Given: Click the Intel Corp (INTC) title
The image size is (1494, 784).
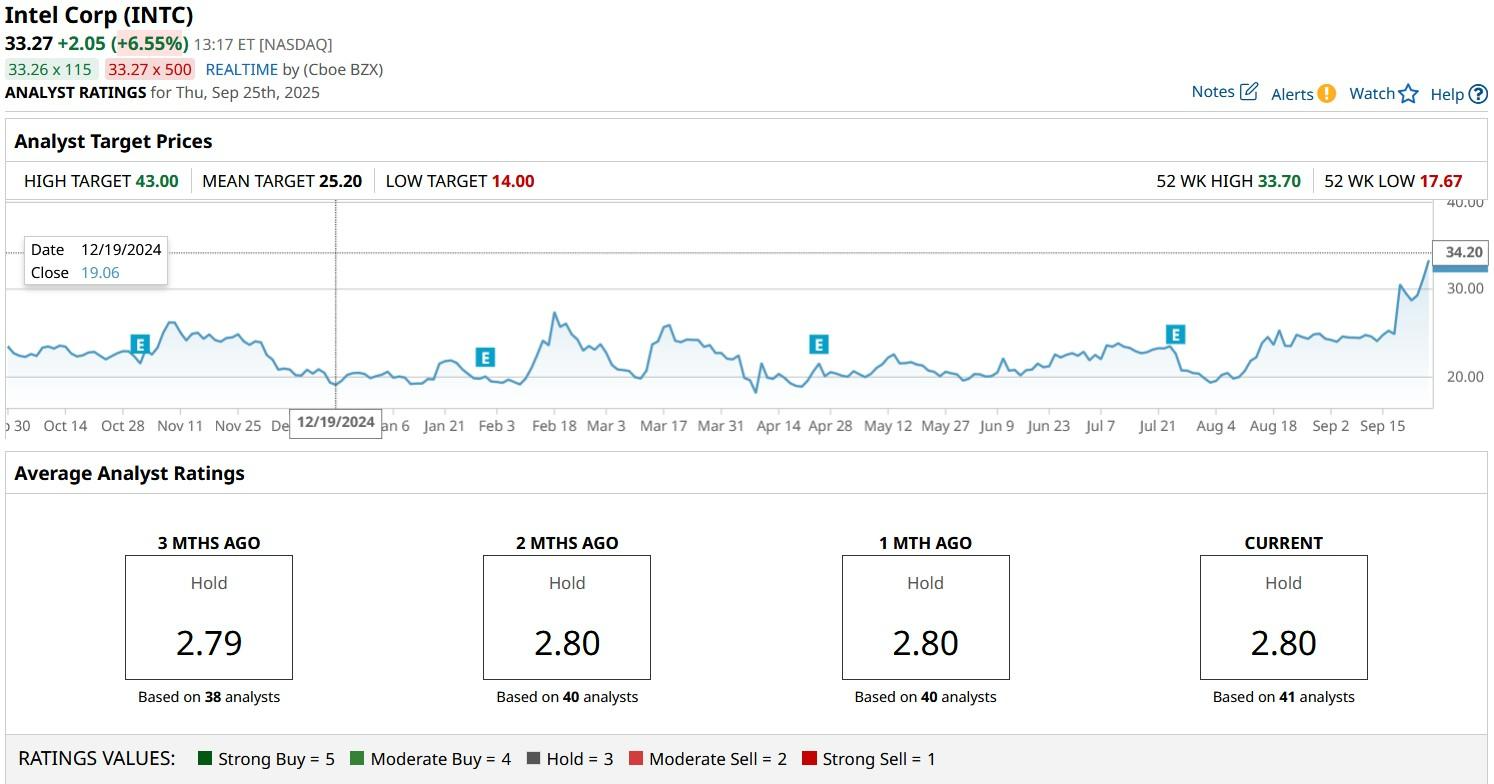Looking at the screenshot, I should coord(99,15).
